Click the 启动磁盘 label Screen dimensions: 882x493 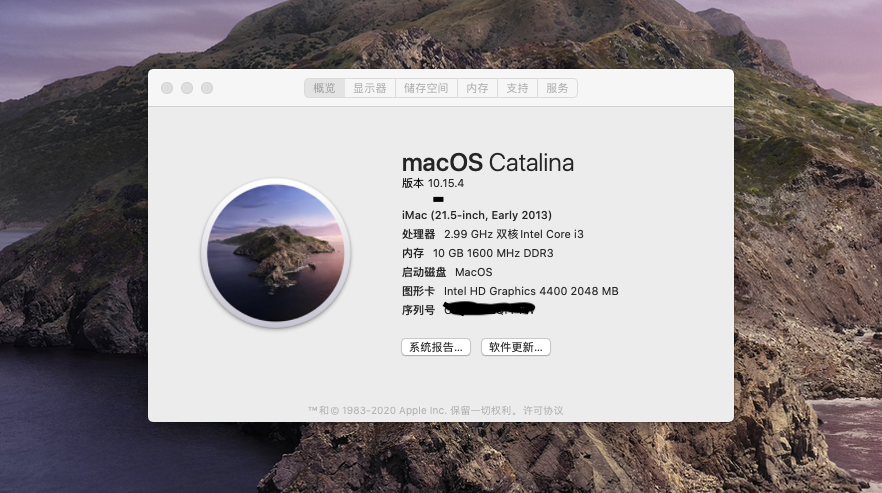[x=424, y=272]
